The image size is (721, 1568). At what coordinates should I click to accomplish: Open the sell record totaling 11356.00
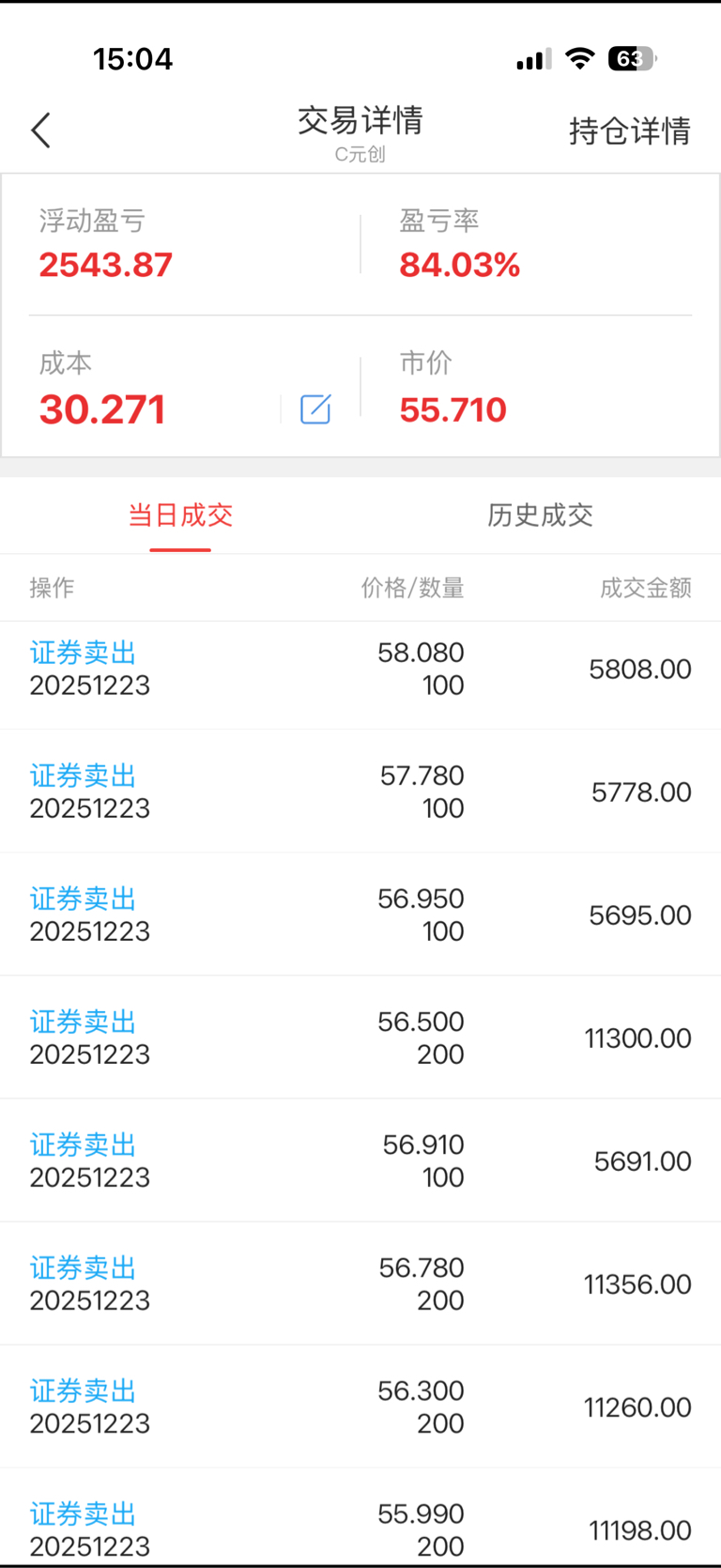coord(360,1284)
